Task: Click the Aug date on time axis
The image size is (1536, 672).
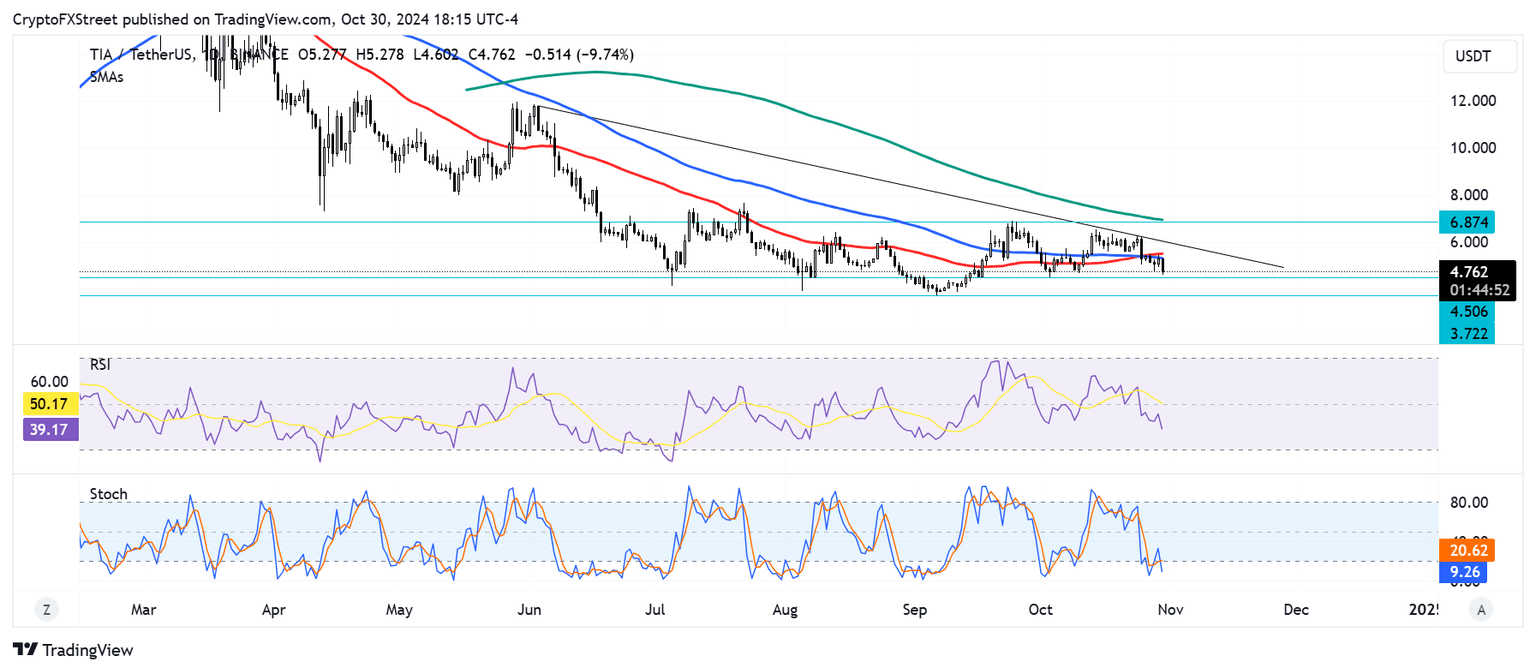Action: coord(785,609)
